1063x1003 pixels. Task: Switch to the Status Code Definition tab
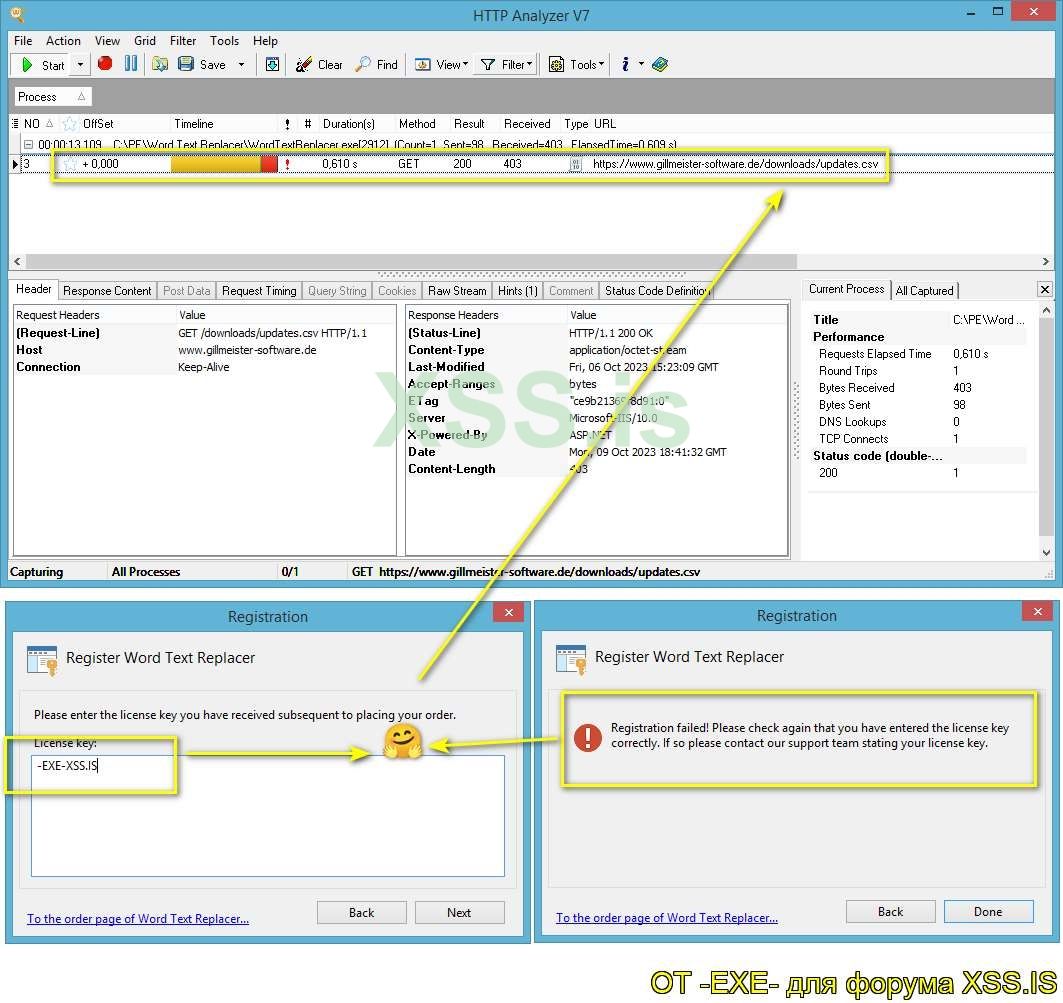tap(656, 291)
